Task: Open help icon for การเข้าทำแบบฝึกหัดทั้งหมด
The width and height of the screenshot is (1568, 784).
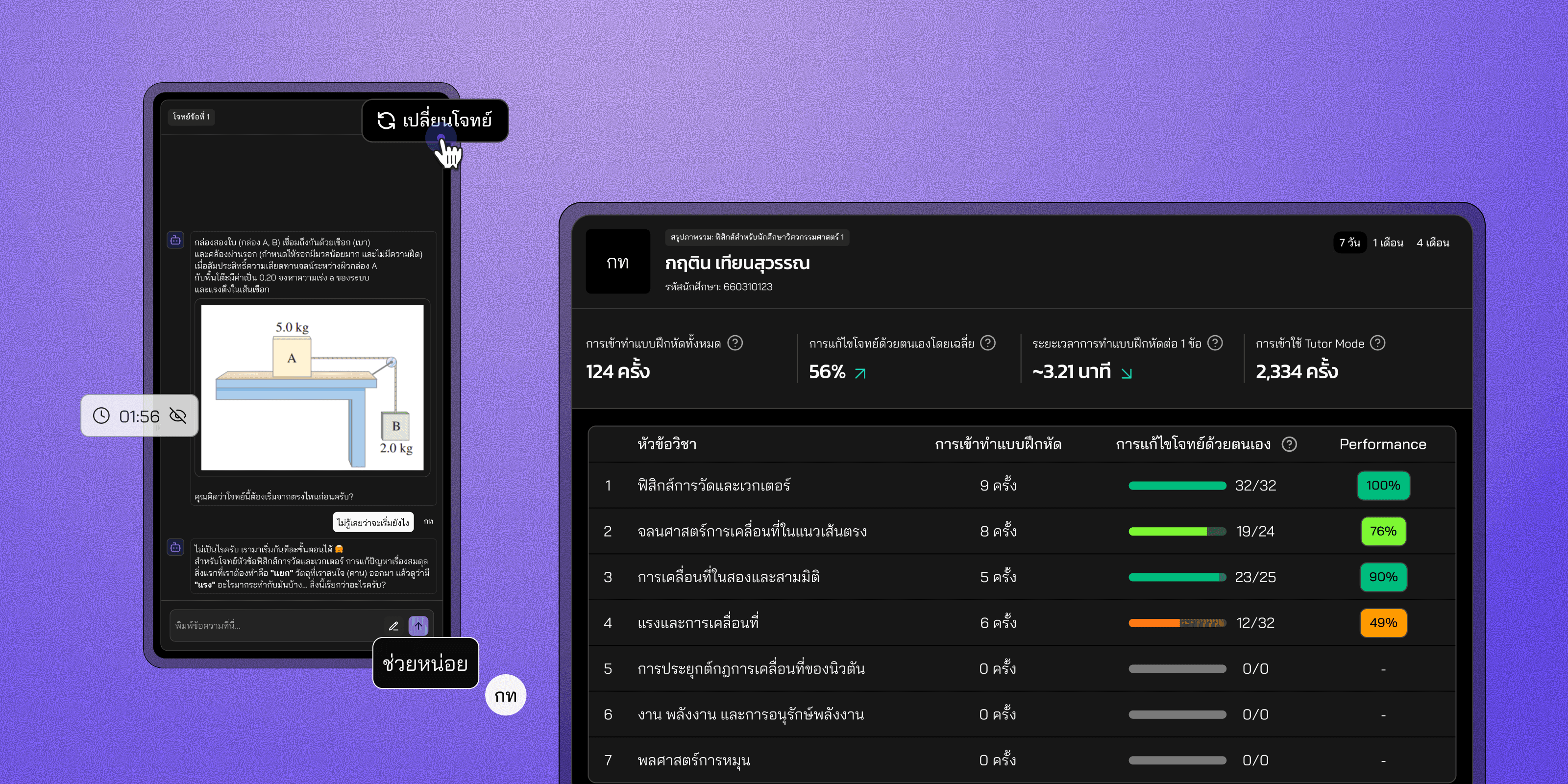Action: [735, 343]
